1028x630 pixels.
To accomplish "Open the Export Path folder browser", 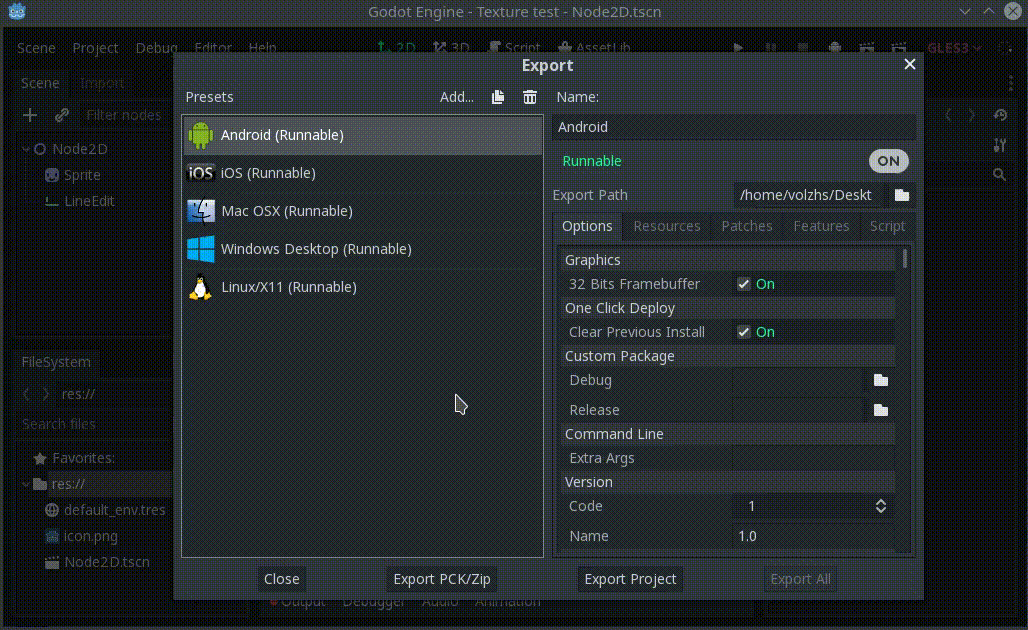I will tap(900, 195).
